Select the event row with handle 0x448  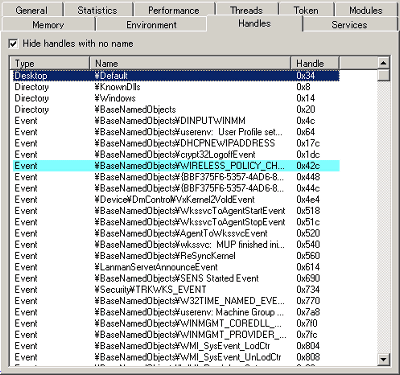click(x=176, y=177)
